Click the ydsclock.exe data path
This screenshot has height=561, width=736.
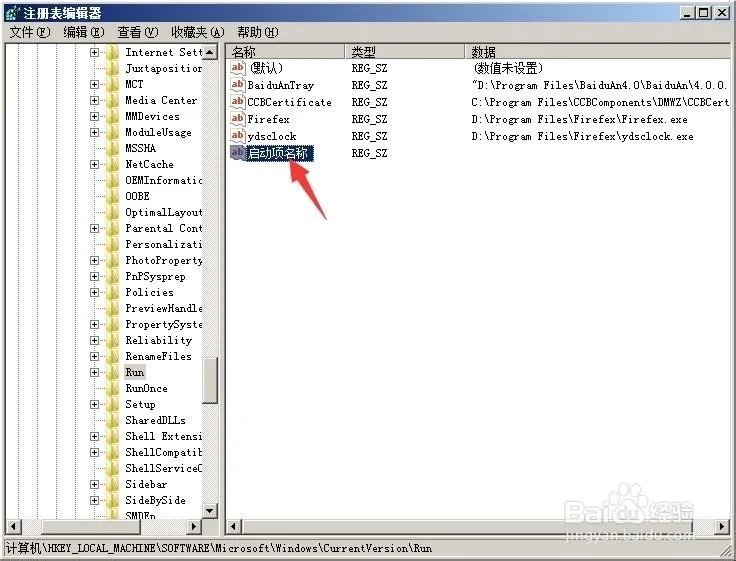(x=582, y=137)
